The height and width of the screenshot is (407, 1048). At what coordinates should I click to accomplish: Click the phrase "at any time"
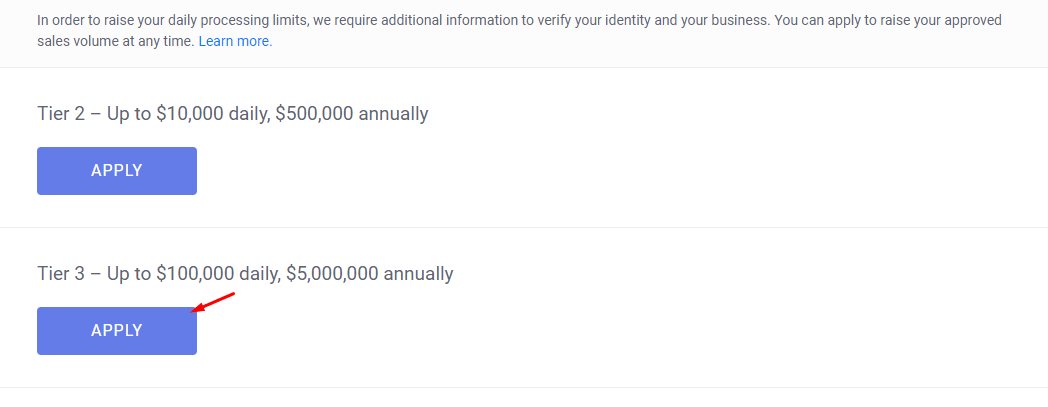coord(167,41)
